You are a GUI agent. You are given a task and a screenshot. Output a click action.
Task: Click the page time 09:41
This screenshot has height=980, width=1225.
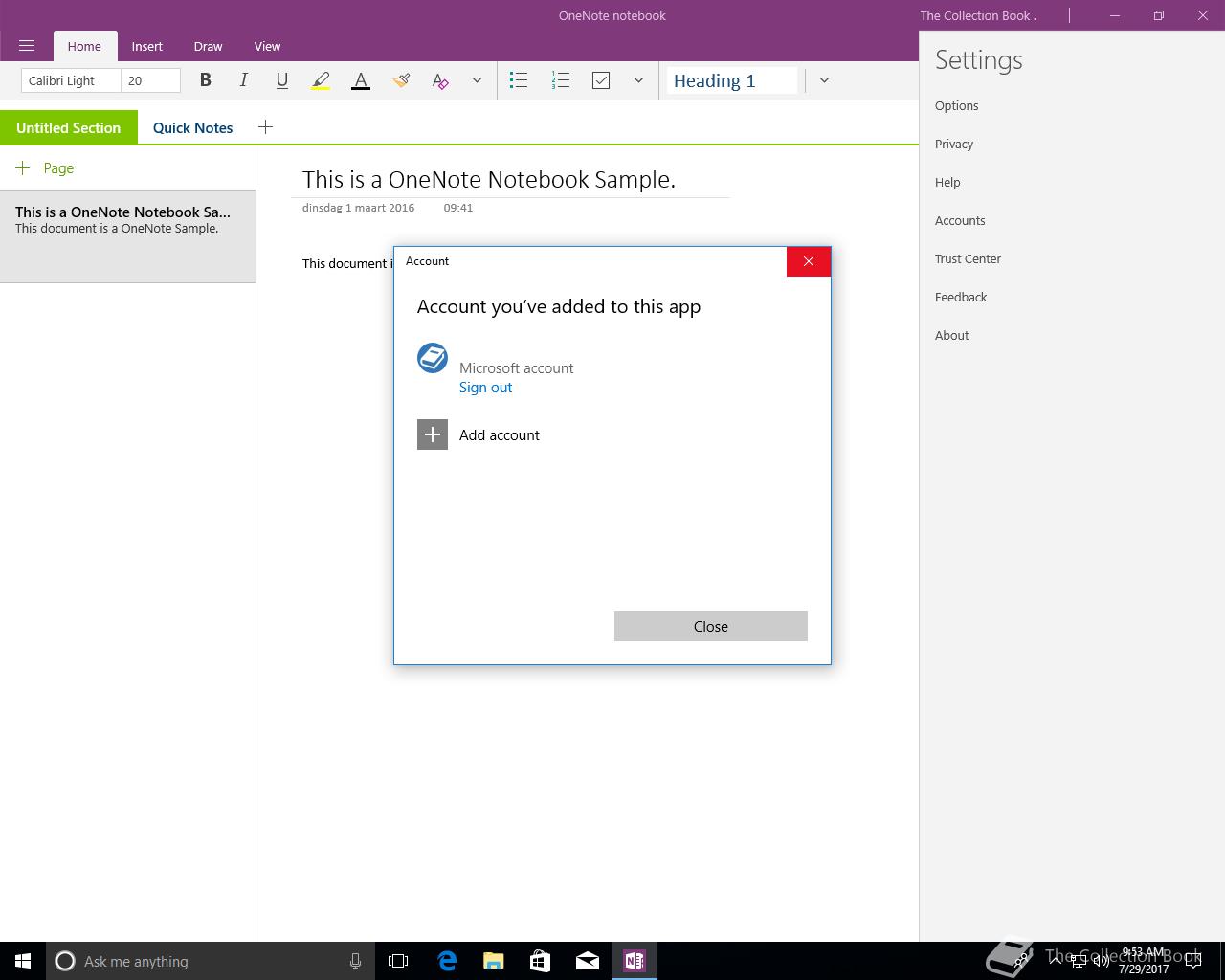coord(458,207)
